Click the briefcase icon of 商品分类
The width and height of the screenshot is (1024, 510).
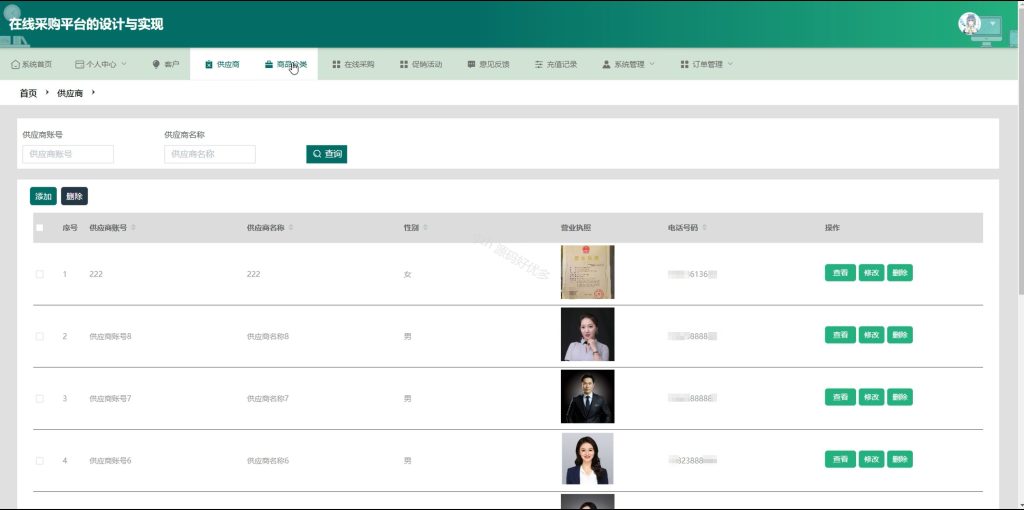(x=268, y=65)
